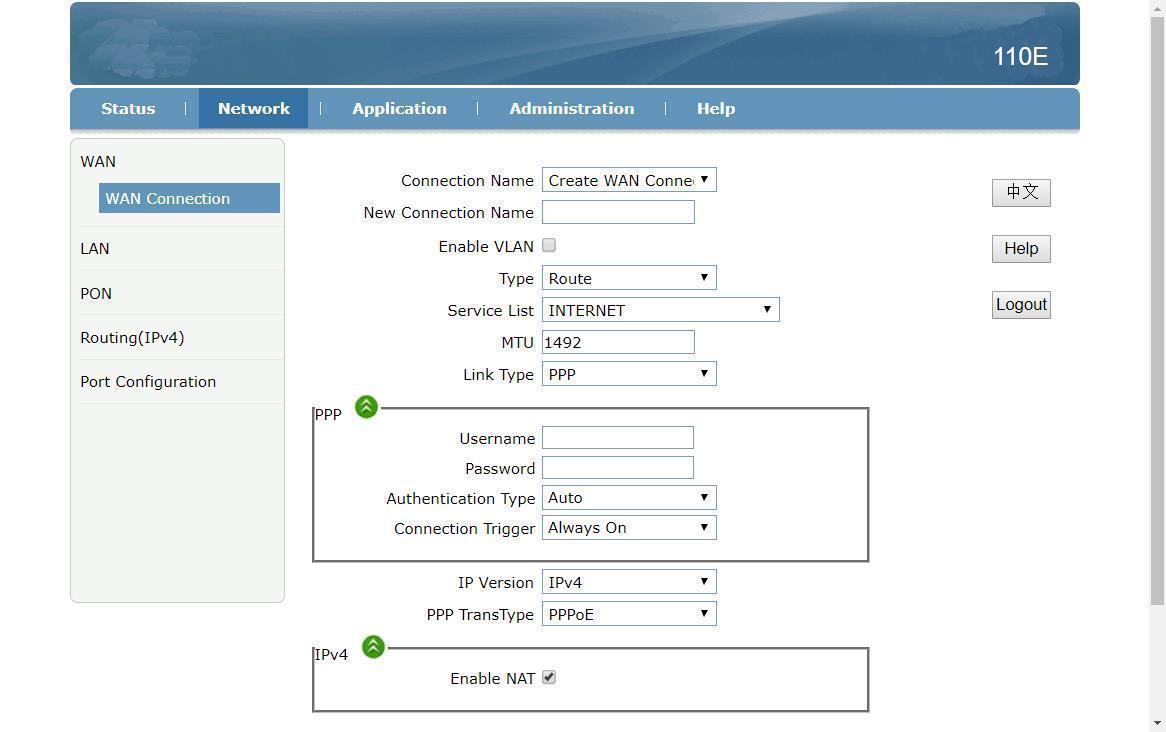This screenshot has width=1166, height=732.
Task: Collapse the IPv4 section with green arrow icon
Action: click(373, 647)
